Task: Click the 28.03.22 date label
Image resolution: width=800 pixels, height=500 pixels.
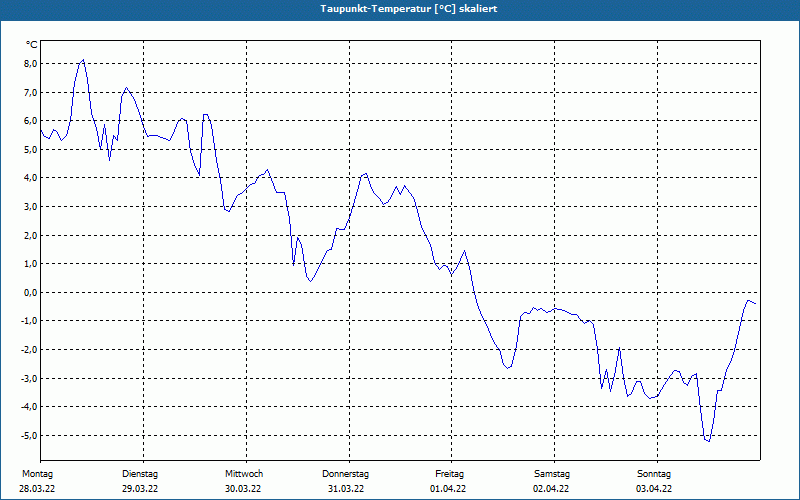Action: click(37, 489)
